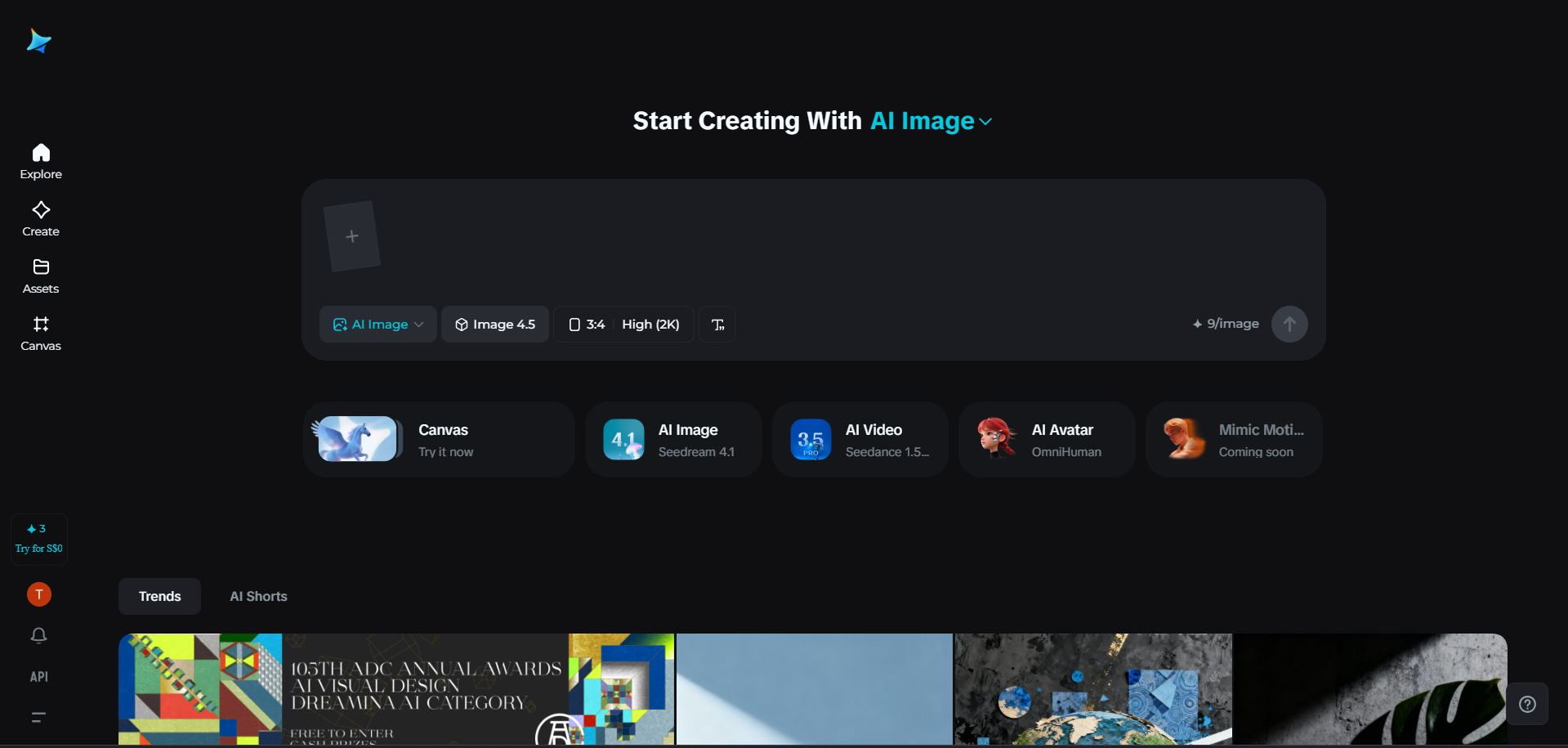The height and width of the screenshot is (748, 1568).
Task: Choose the Image 4.5 model selector
Action: (495, 325)
